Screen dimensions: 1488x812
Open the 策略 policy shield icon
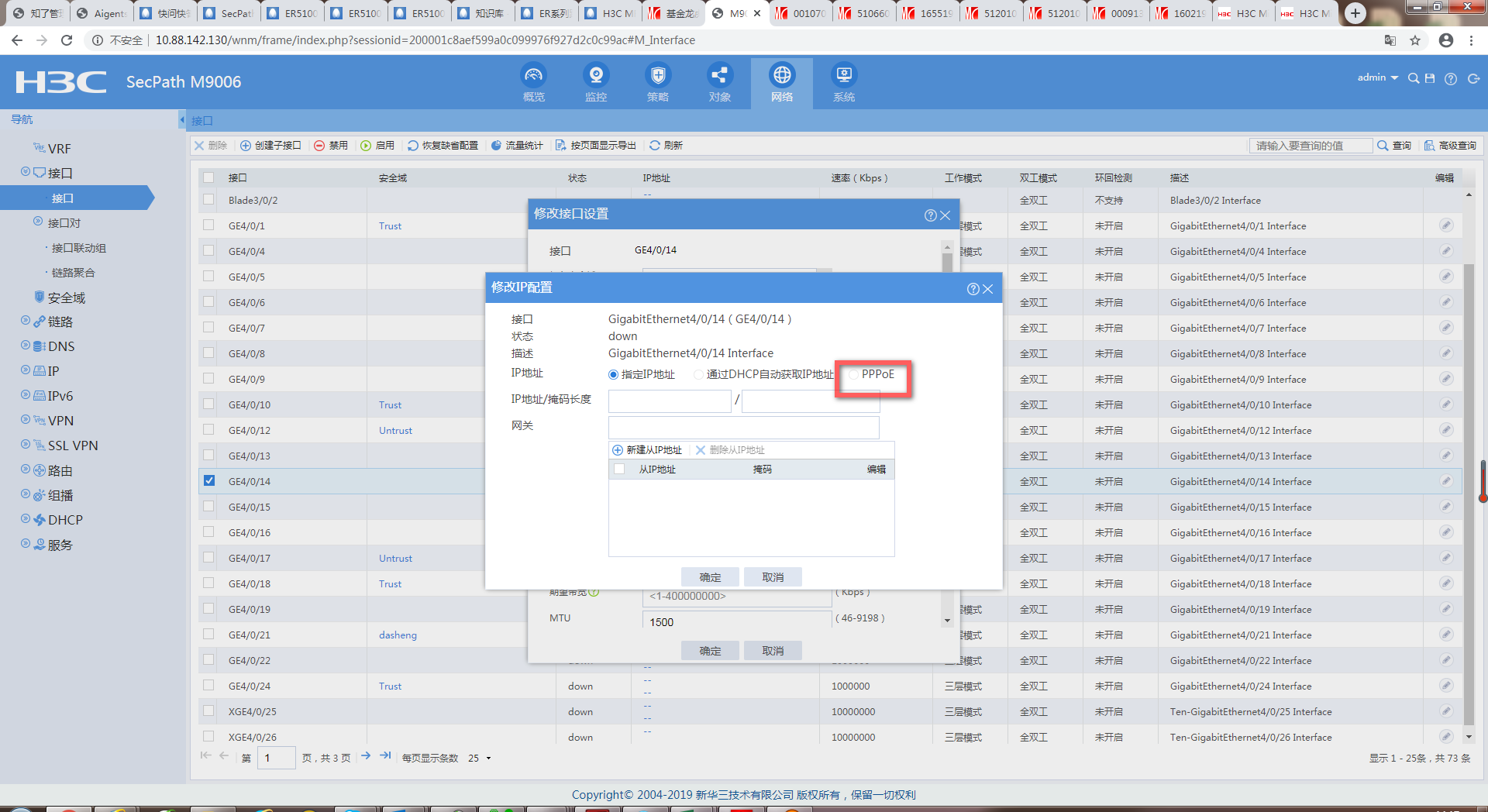tap(657, 76)
